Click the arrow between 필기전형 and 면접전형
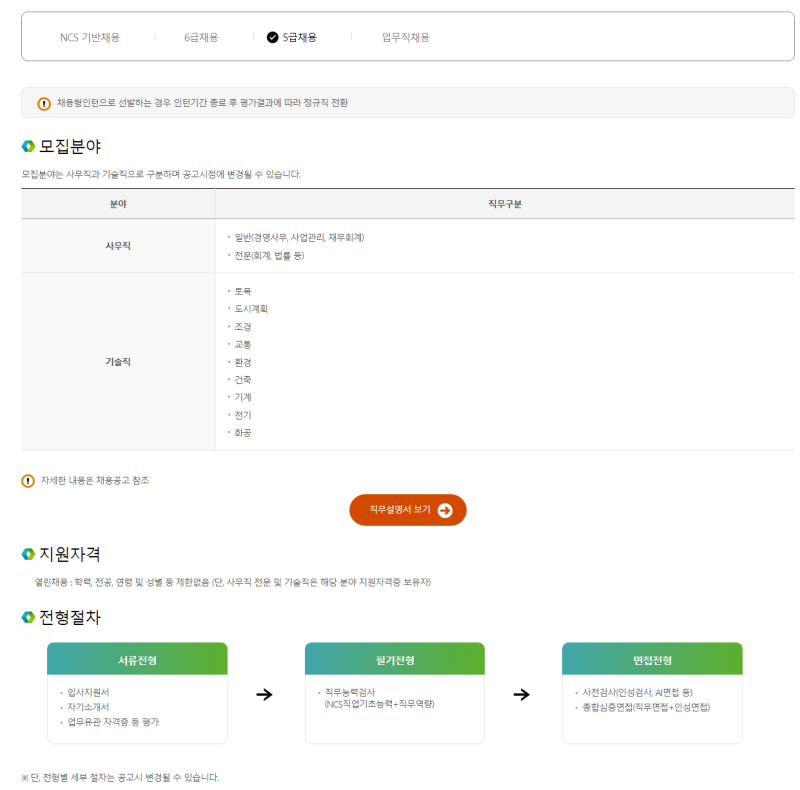The width and height of the screenshot is (800, 790). click(522, 694)
